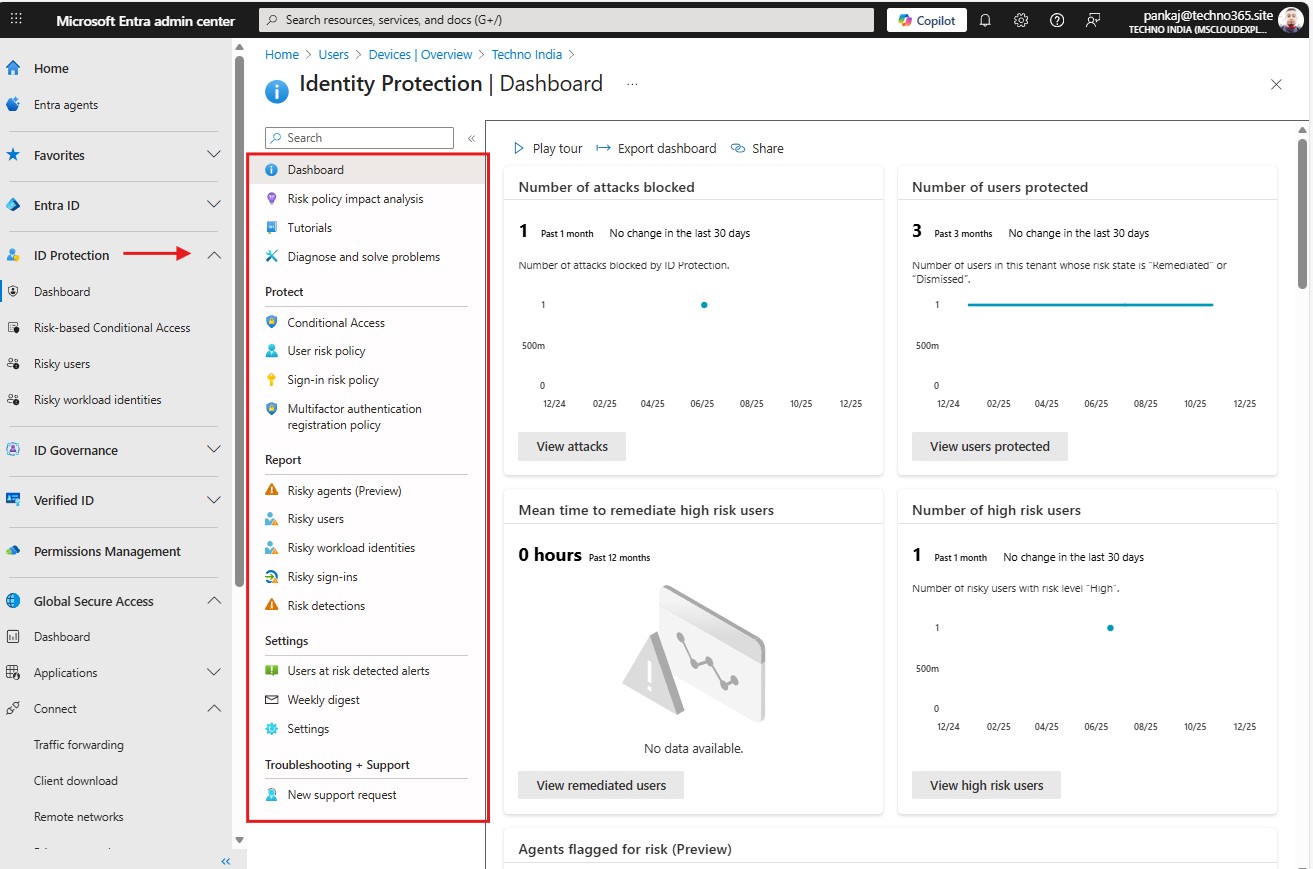The width and height of the screenshot is (1313, 869).
Task: Open the feedback icon in top bar
Action: 1093,20
